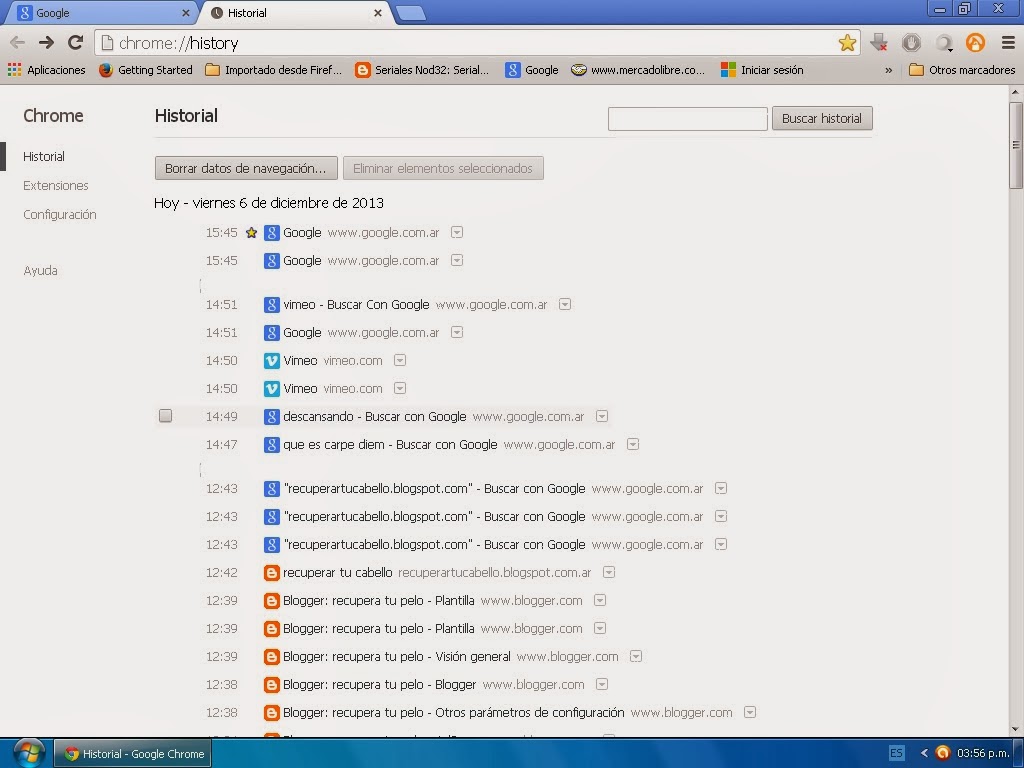
Task: Select Historial in the left sidebar
Action: pos(44,157)
